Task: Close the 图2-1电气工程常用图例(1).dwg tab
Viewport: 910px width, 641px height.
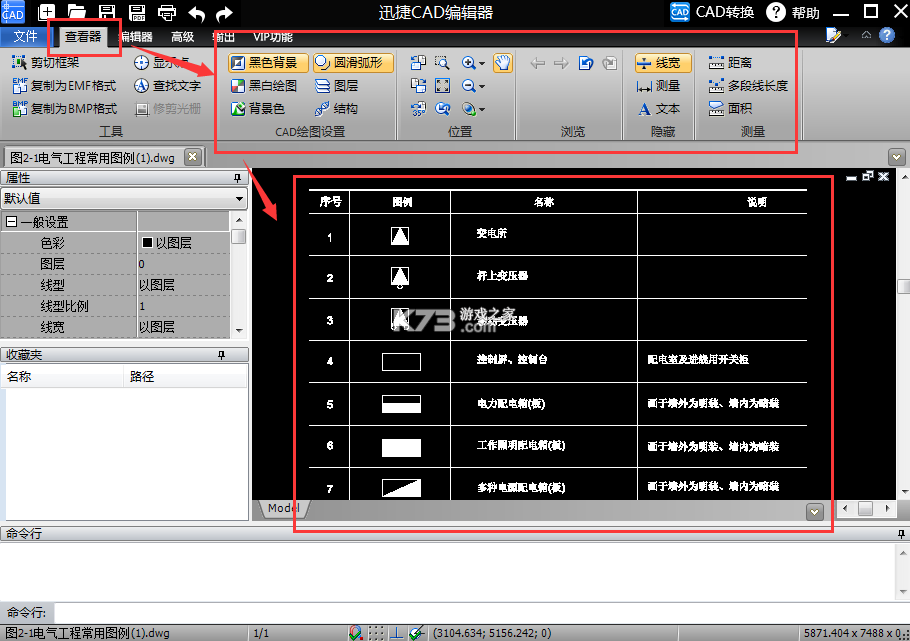Action: 193,157
